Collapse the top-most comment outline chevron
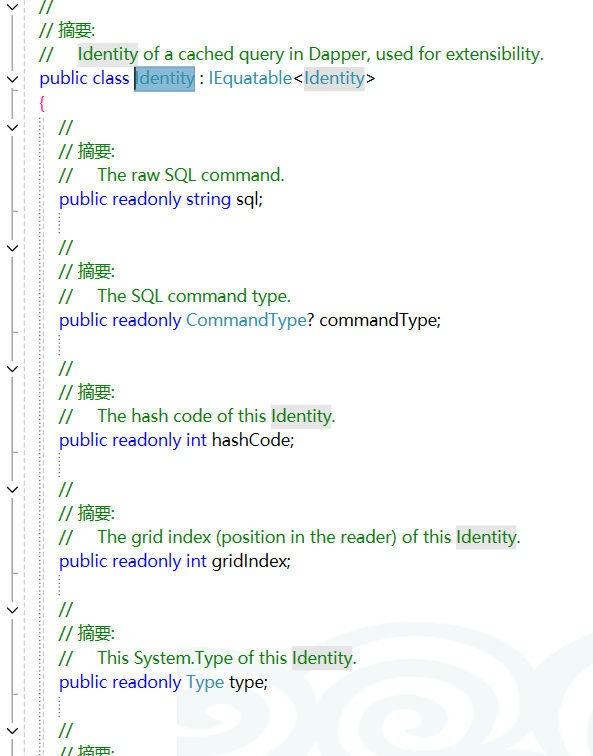Image resolution: width=593 pixels, height=756 pixels. (x=13, y=7)
